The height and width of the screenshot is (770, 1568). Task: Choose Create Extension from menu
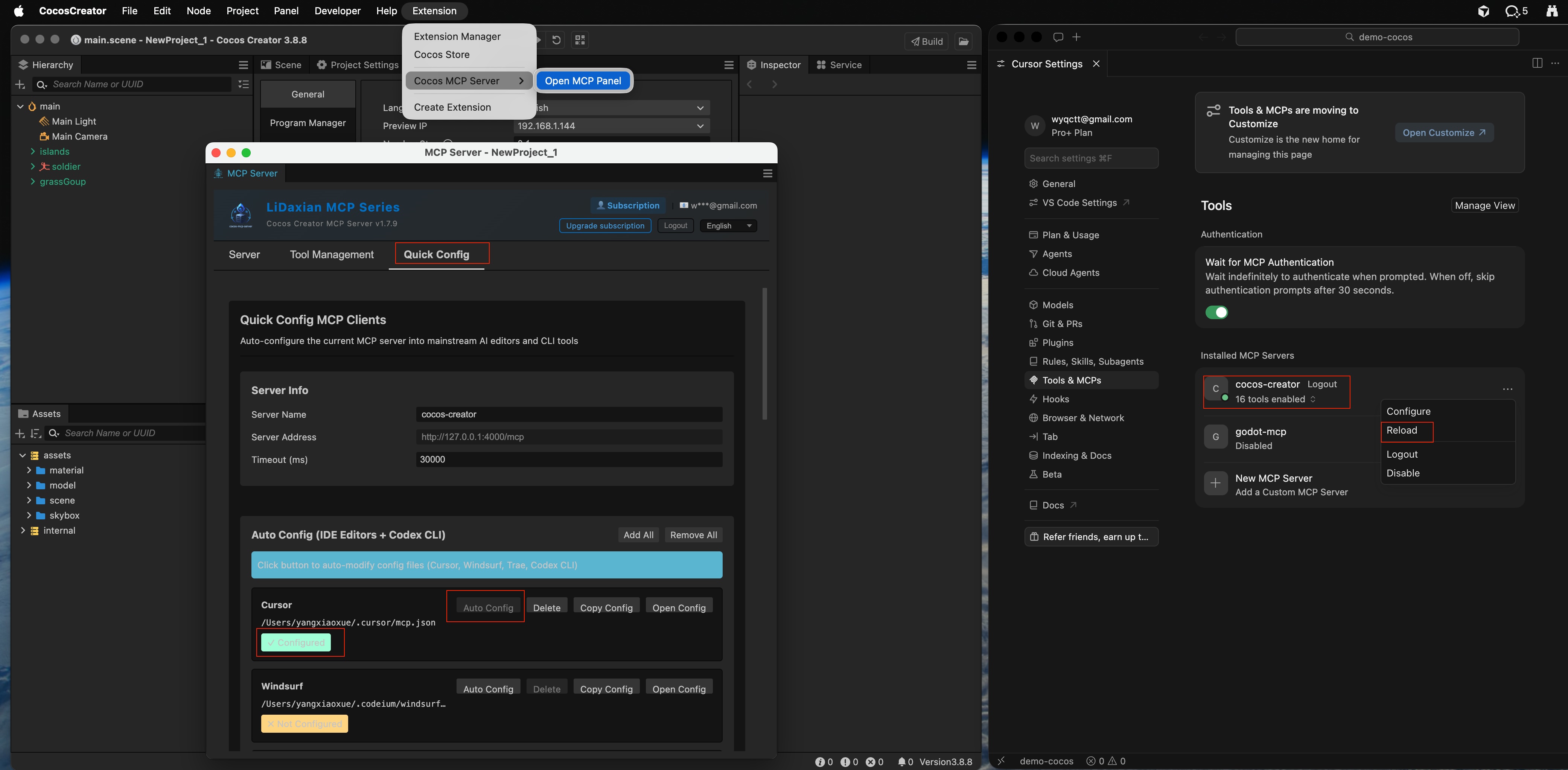452,108
